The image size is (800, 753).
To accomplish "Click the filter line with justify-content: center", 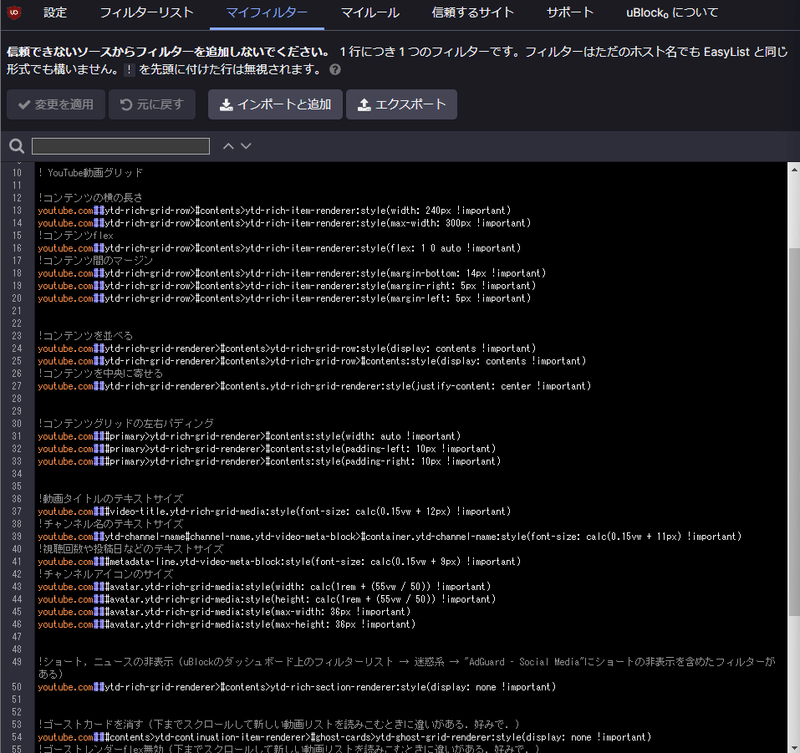I will tap(314, 386).
